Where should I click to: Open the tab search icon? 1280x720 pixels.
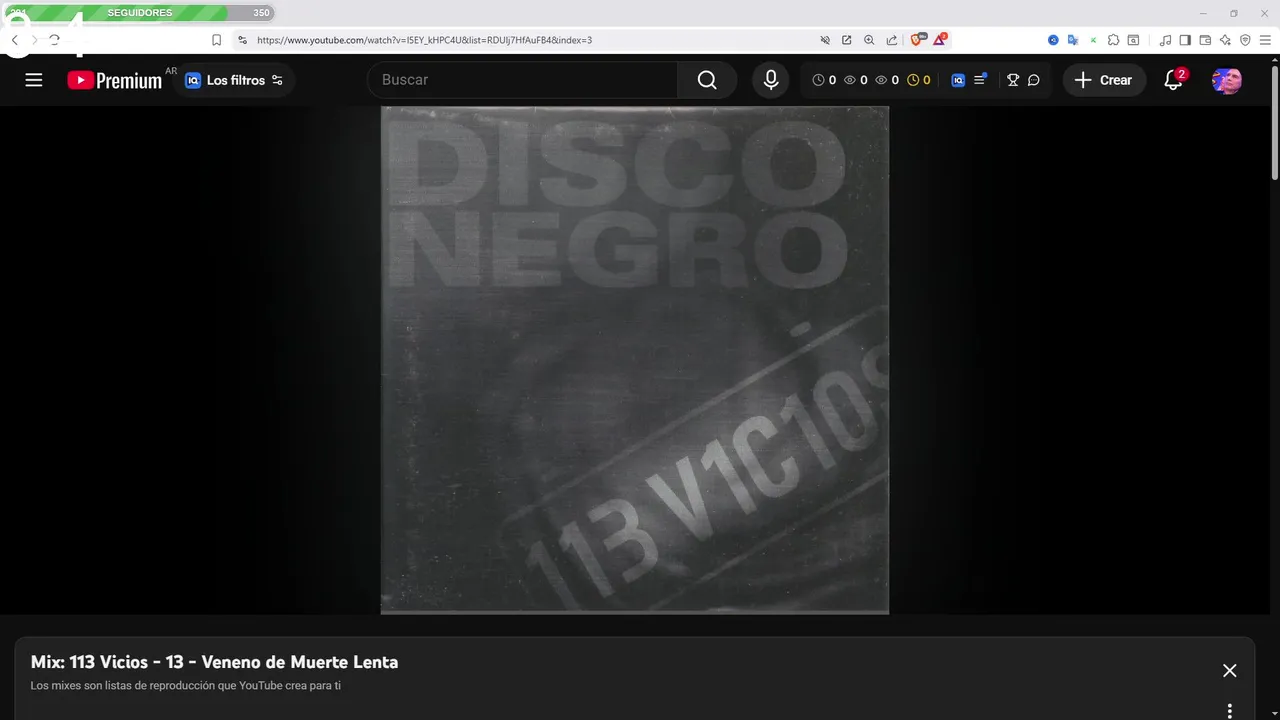tap(1133, 40)
